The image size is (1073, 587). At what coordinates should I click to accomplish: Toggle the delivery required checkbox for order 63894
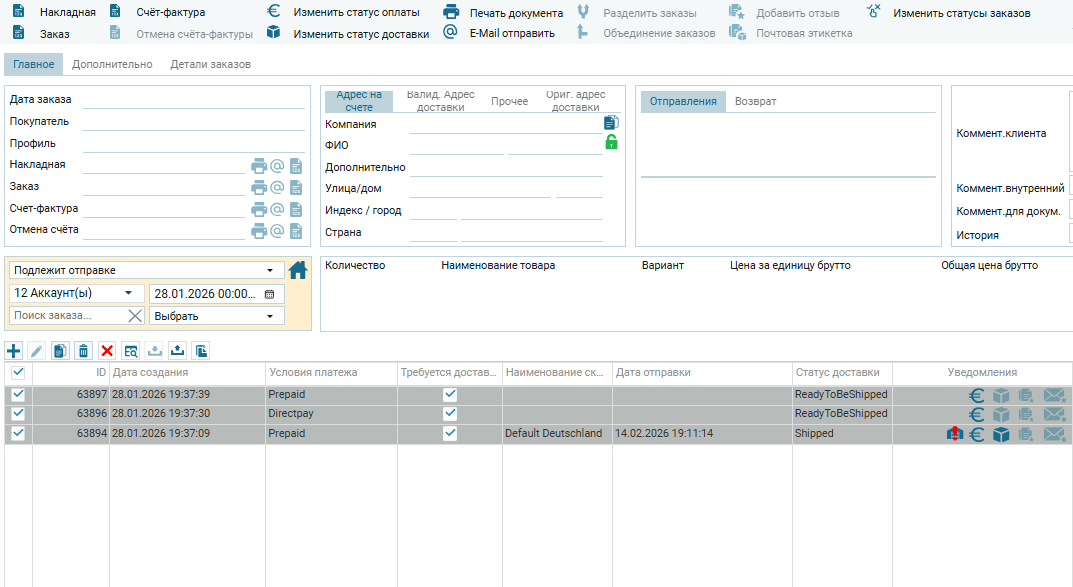click(x=450, y=434)
